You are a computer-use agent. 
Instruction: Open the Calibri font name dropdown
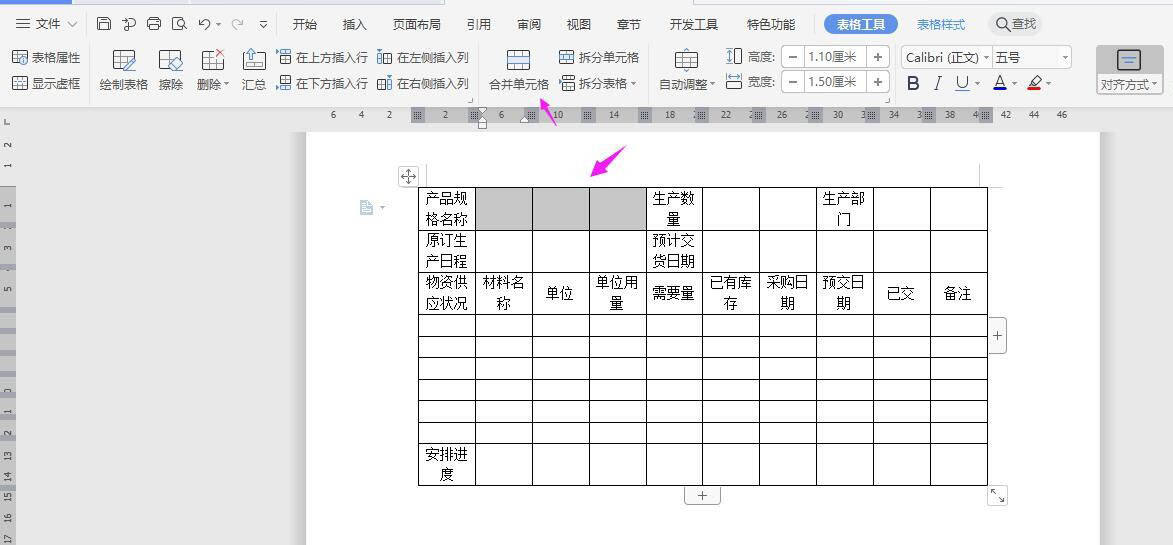coord(946,58)
